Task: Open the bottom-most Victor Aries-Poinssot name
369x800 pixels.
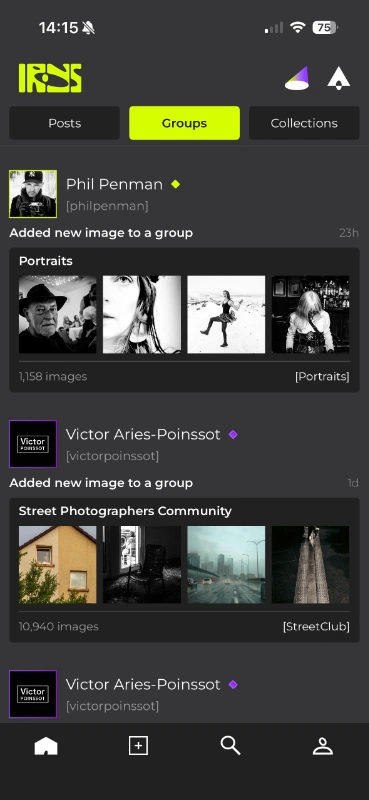Action: [x=143, y=684]
